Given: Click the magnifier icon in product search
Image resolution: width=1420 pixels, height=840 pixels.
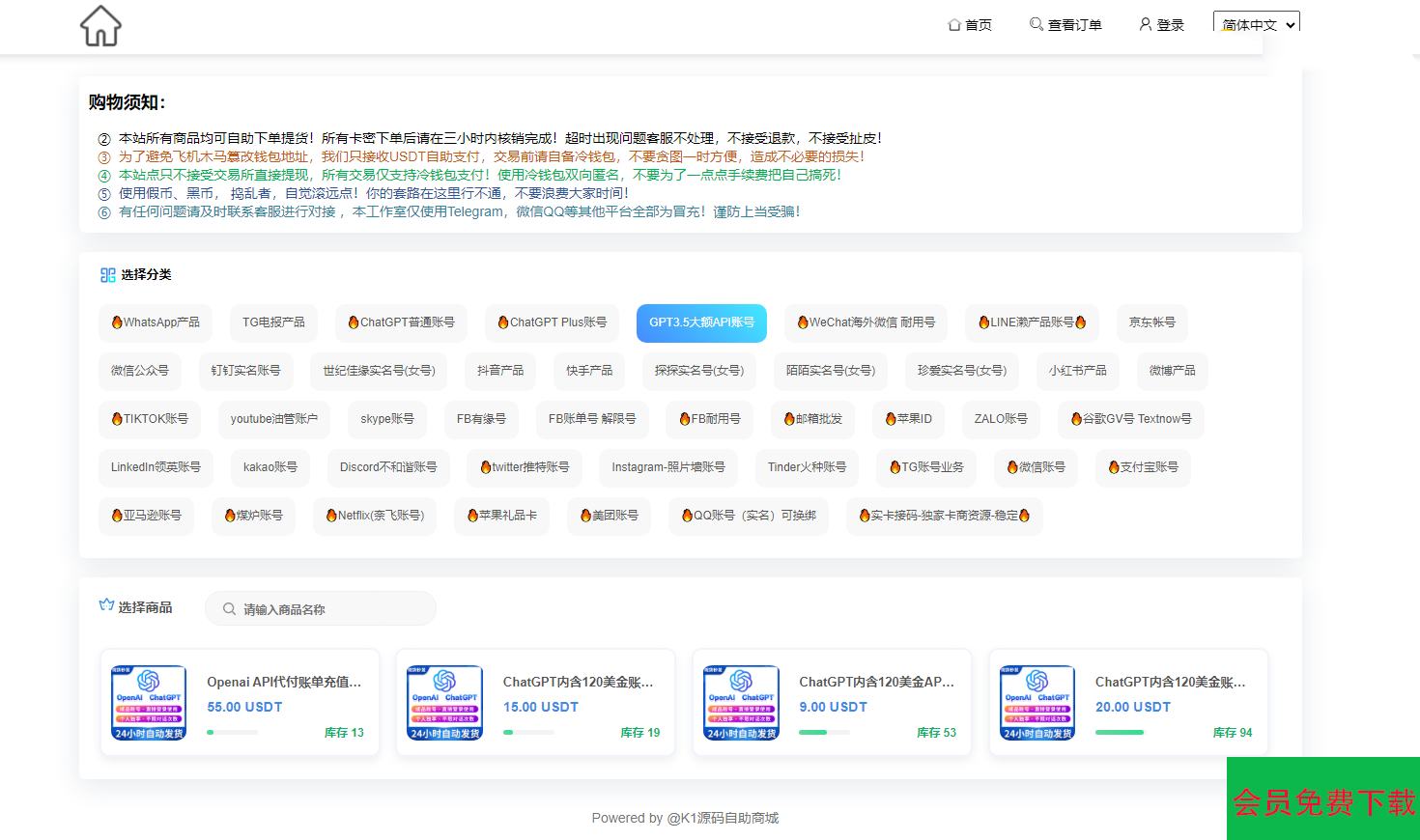Looking at the screenshot, I should (229, 609).
